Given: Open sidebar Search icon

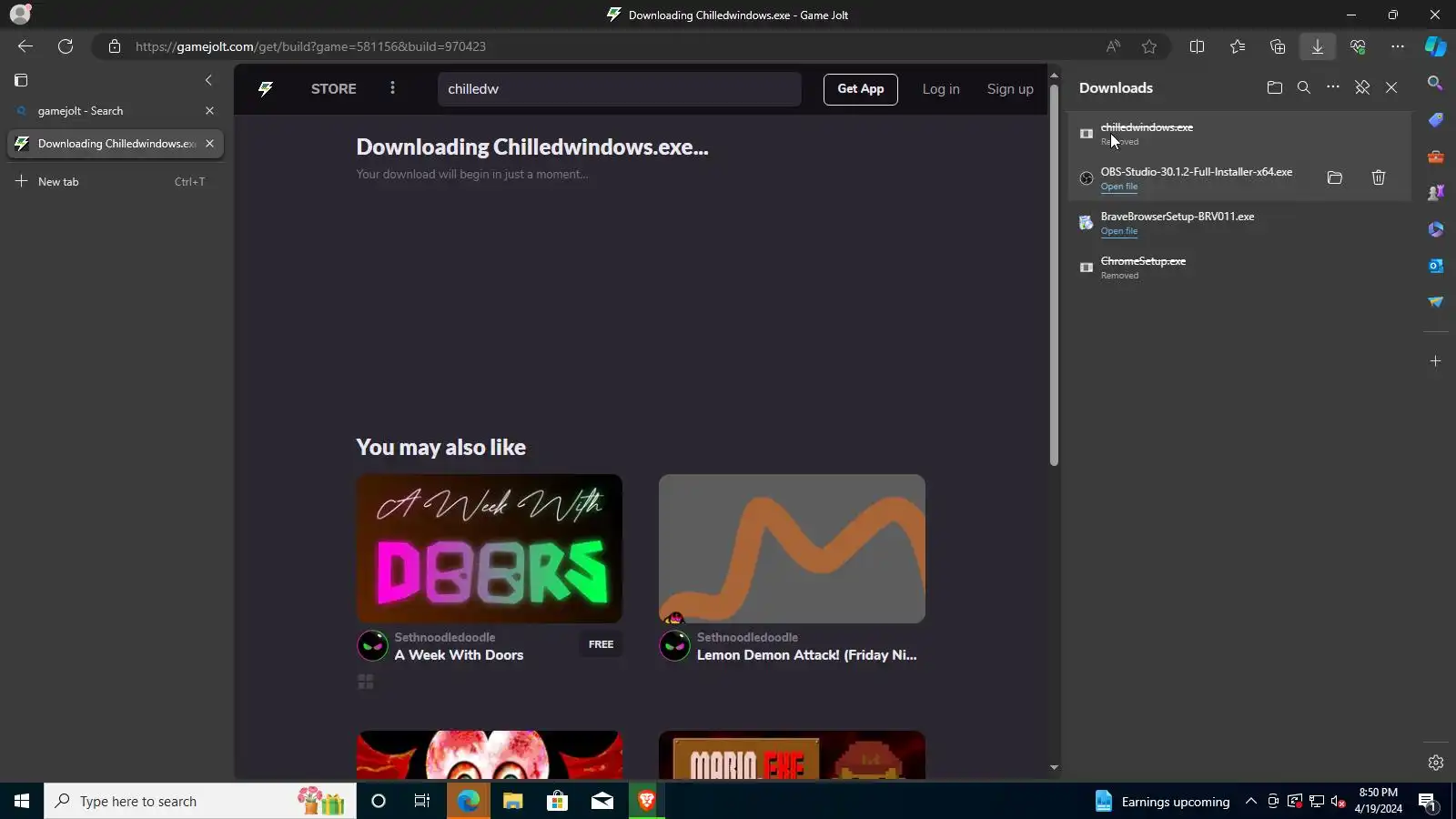Looking at the screenshot, I should 1436,83.
